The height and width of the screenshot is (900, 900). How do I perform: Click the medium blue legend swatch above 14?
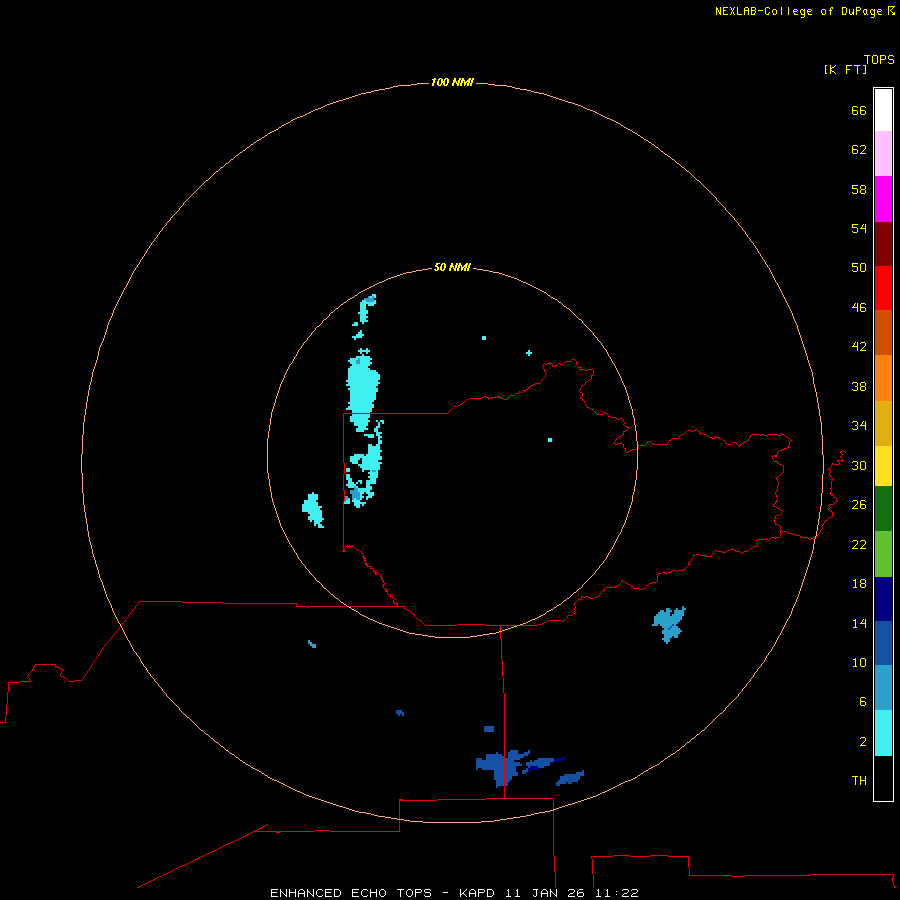(883, 643)
